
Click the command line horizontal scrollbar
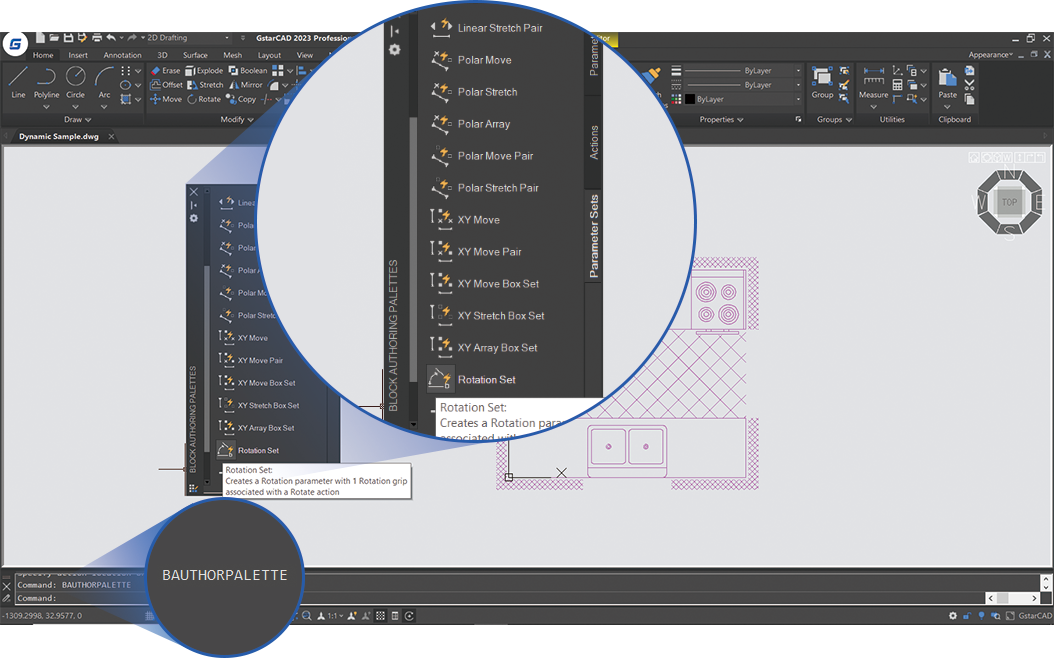pos(1012,598)
